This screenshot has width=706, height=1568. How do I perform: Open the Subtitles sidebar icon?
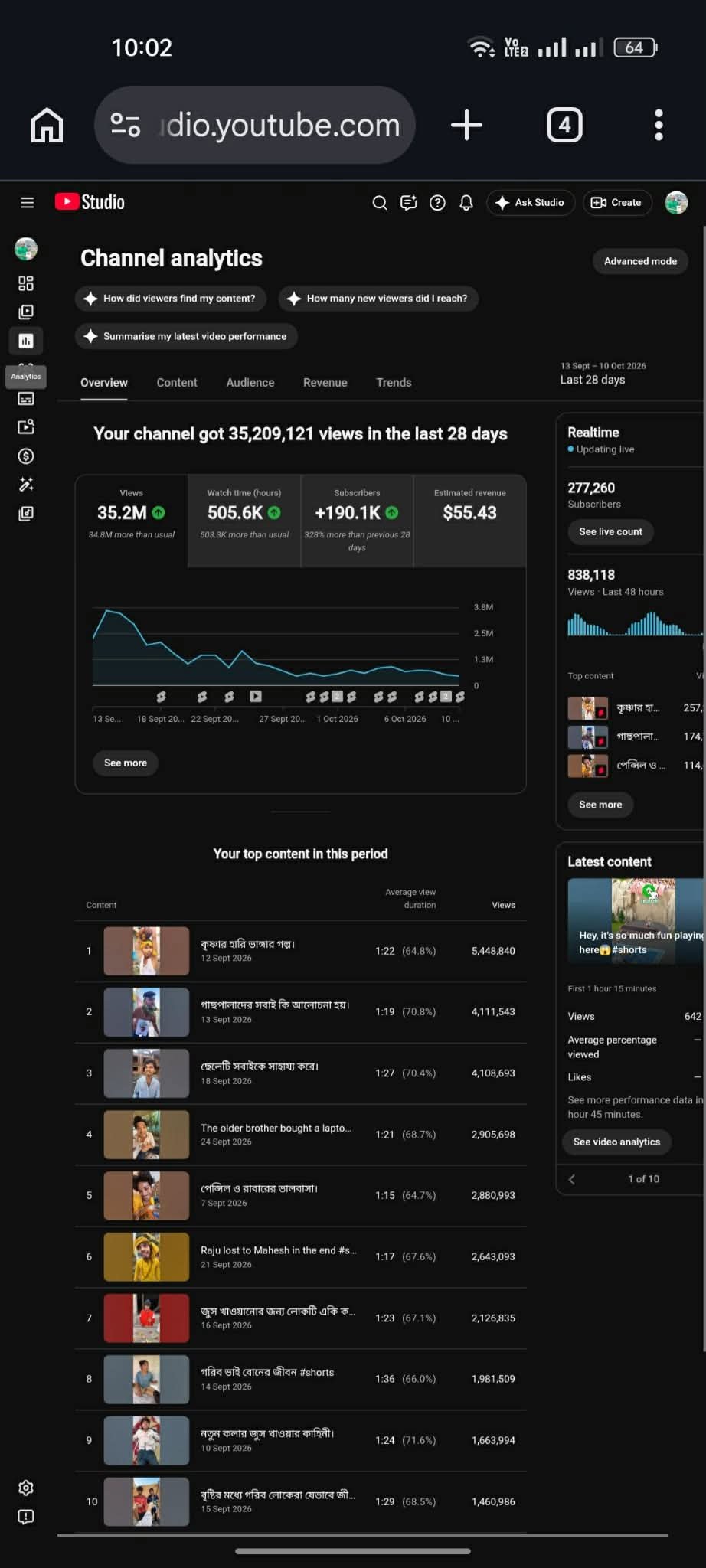pos(26,398)
